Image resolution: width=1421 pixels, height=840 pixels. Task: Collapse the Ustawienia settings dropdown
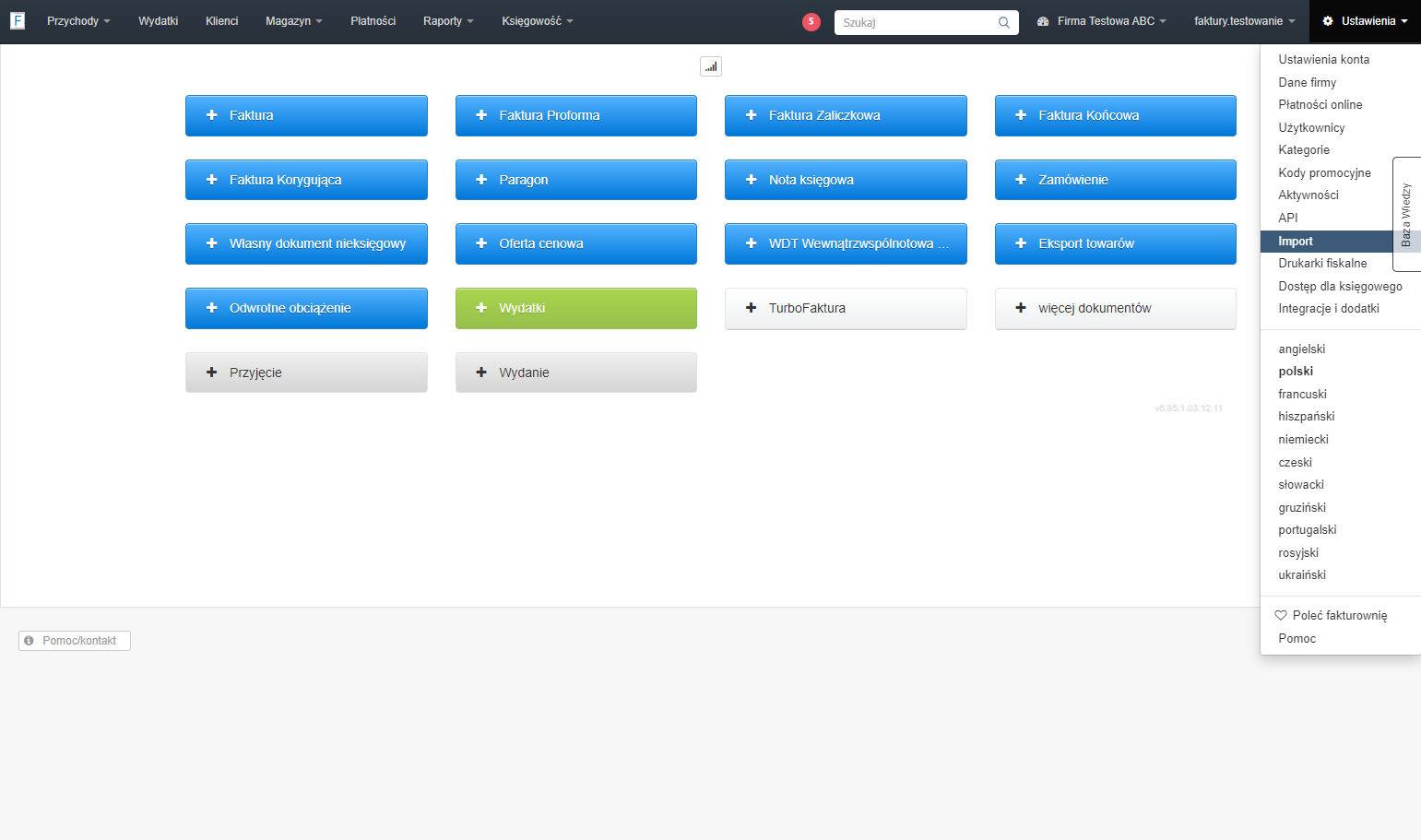click(1365, 21)
